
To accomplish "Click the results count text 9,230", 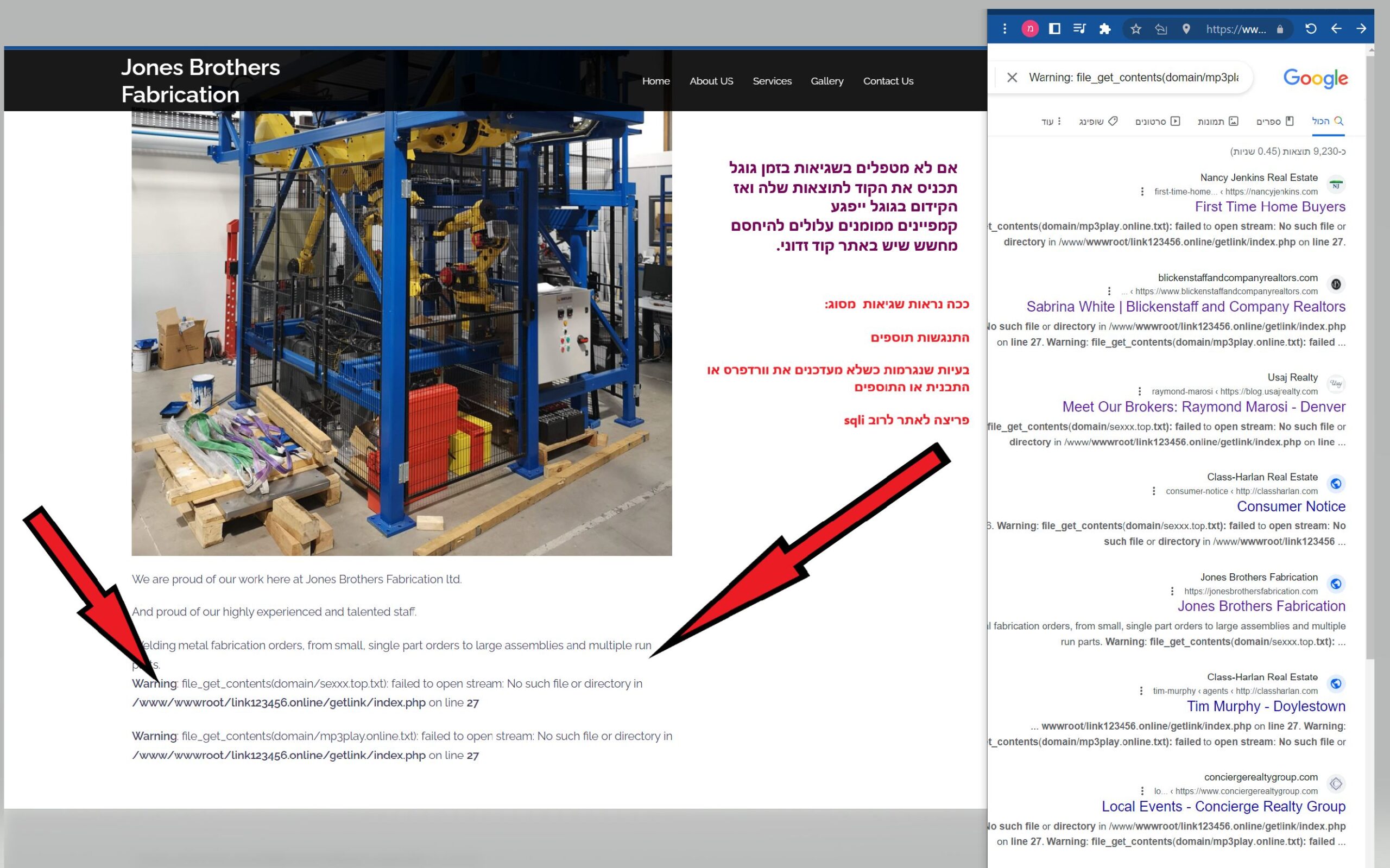I will 1287,151.
